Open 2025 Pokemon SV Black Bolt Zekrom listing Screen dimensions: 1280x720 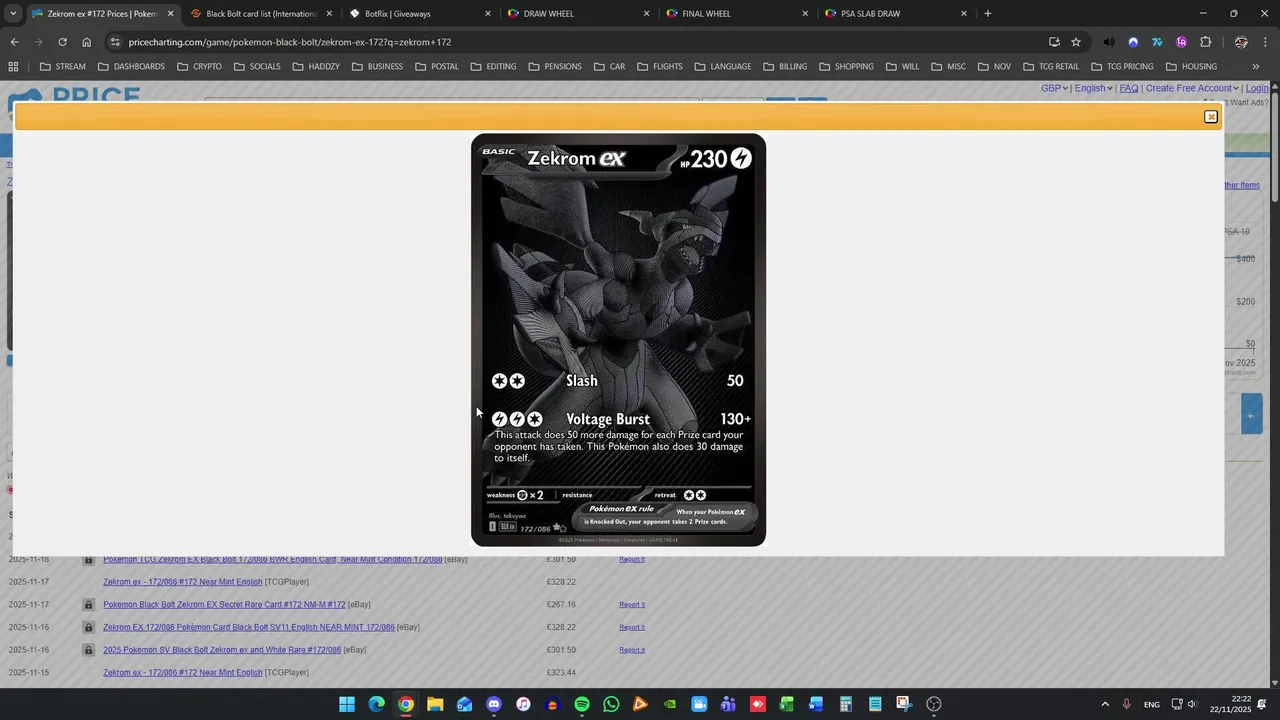pos(222,650)
